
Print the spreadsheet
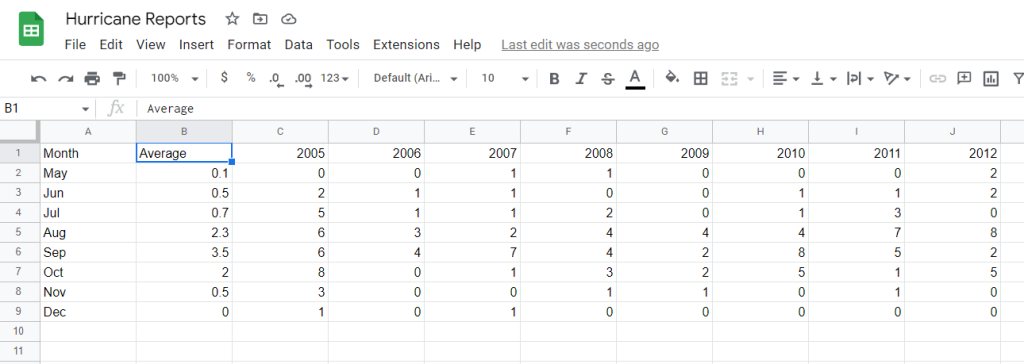pos(92,78)
